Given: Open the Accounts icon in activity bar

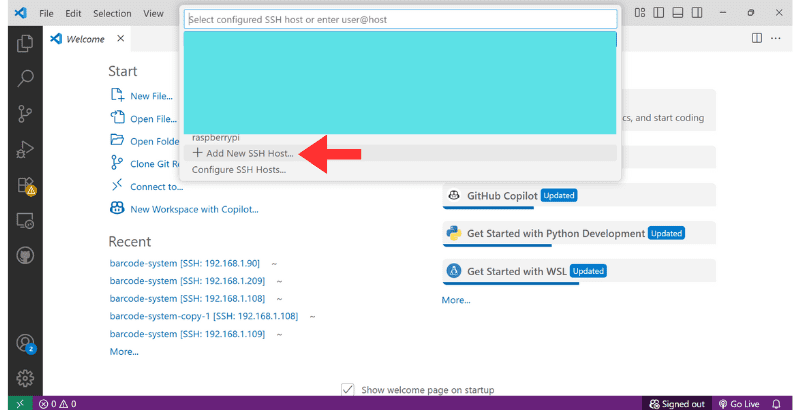Looking at the screenshot, I should [x=26, y=343].
